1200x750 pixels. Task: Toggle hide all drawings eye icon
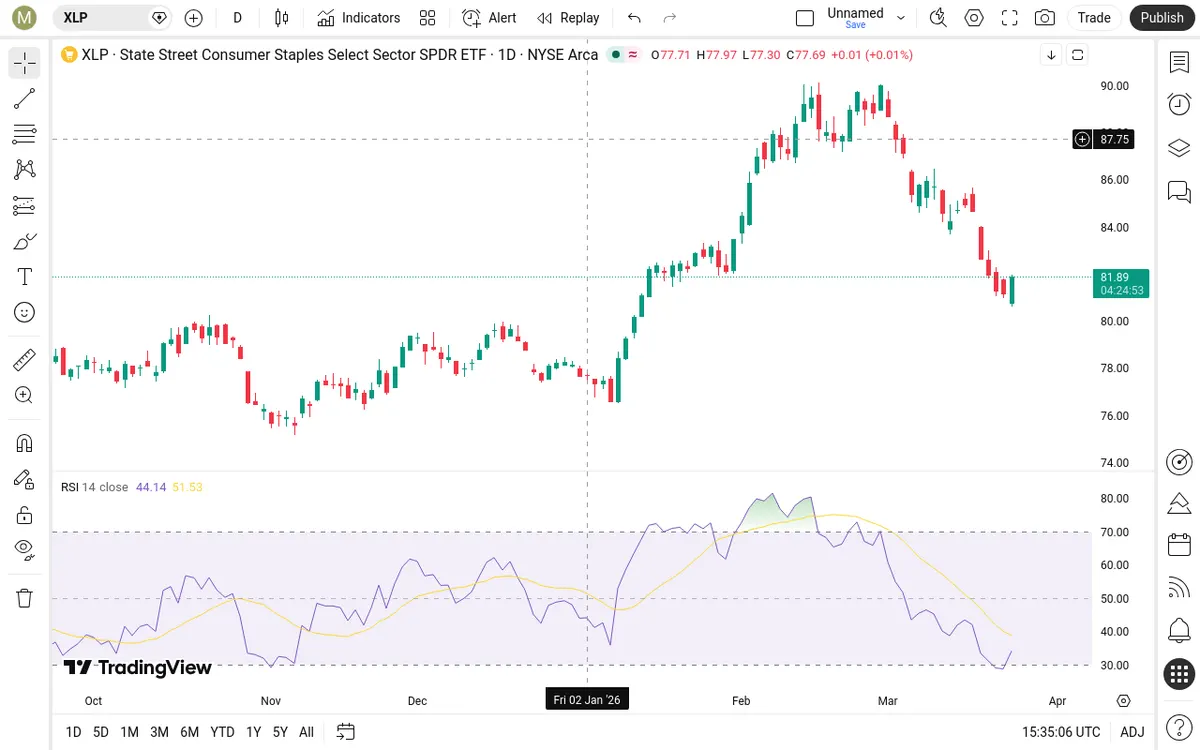[x=25, y=549]
